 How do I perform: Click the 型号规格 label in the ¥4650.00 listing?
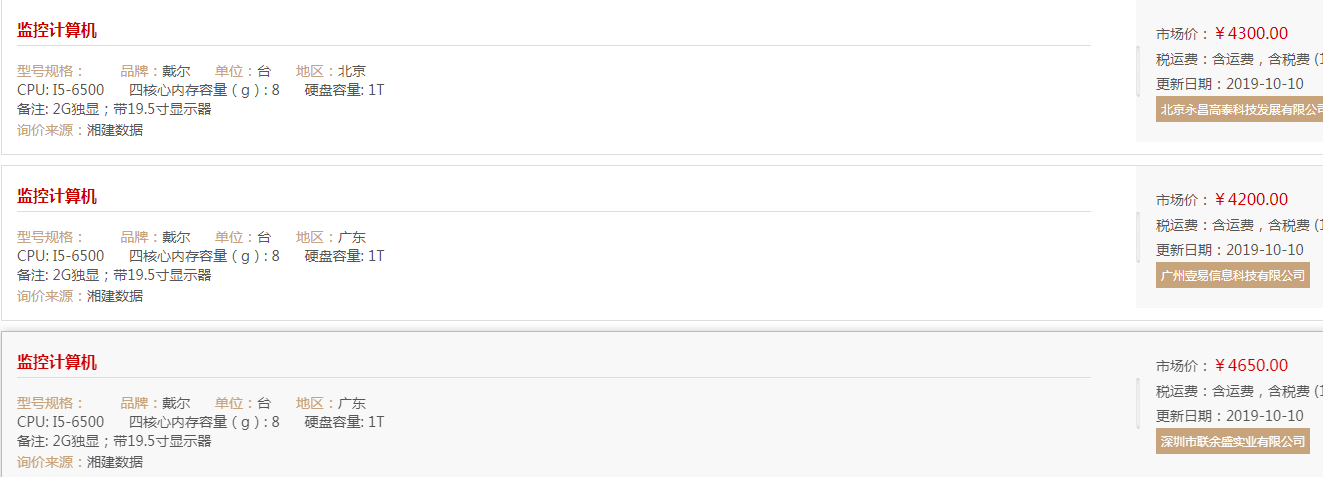point(51,403)
